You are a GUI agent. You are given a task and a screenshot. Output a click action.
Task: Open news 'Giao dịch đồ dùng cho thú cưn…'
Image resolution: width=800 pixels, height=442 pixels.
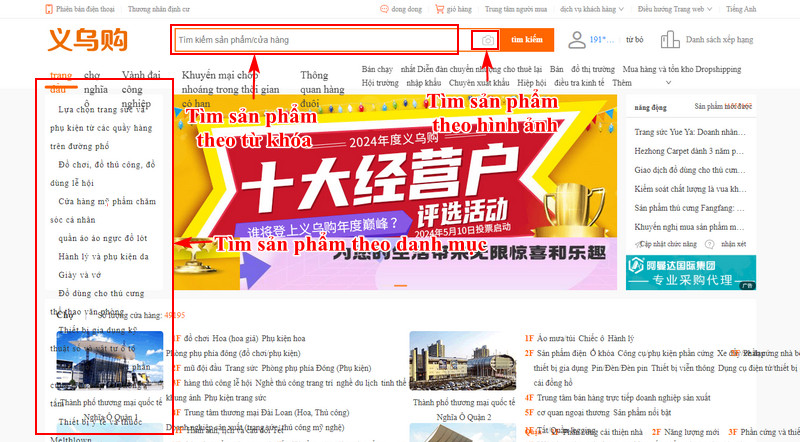pyautogui.click(x=690, y=170)
